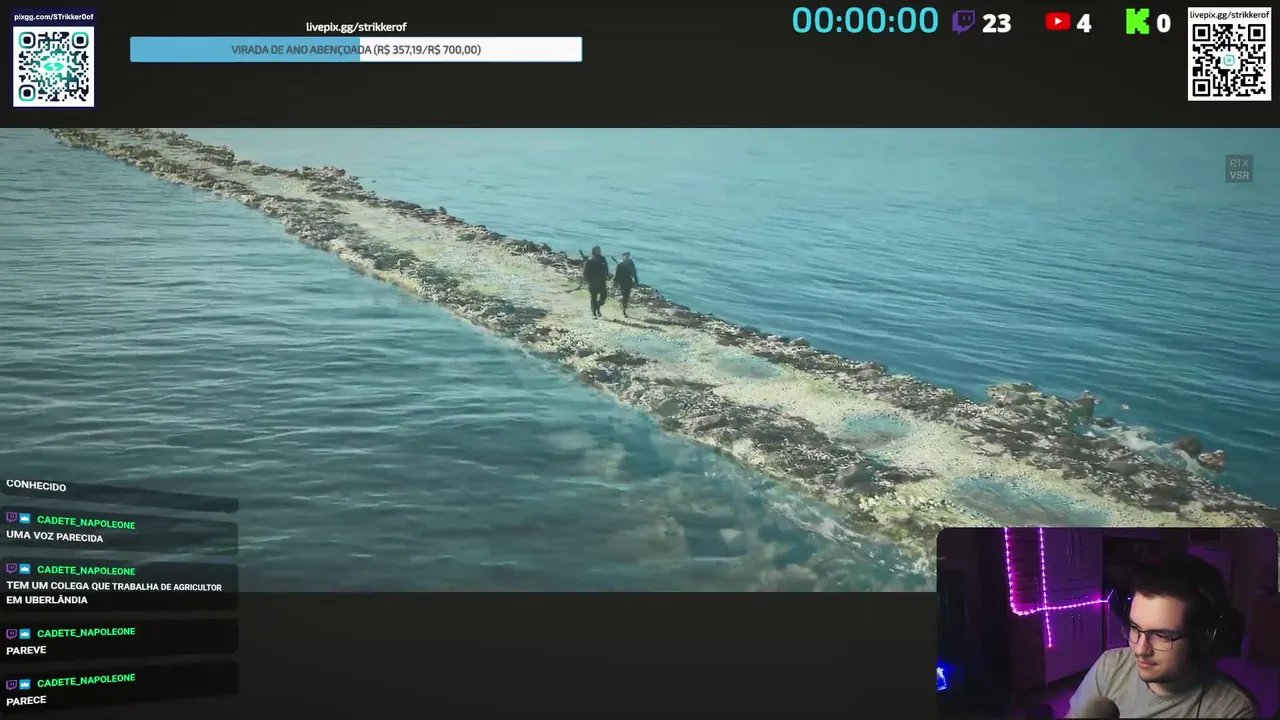Click the chat message about Uberlândia agricultor
The width and height of the screenshot is (1280, 720).
(114, 593)
